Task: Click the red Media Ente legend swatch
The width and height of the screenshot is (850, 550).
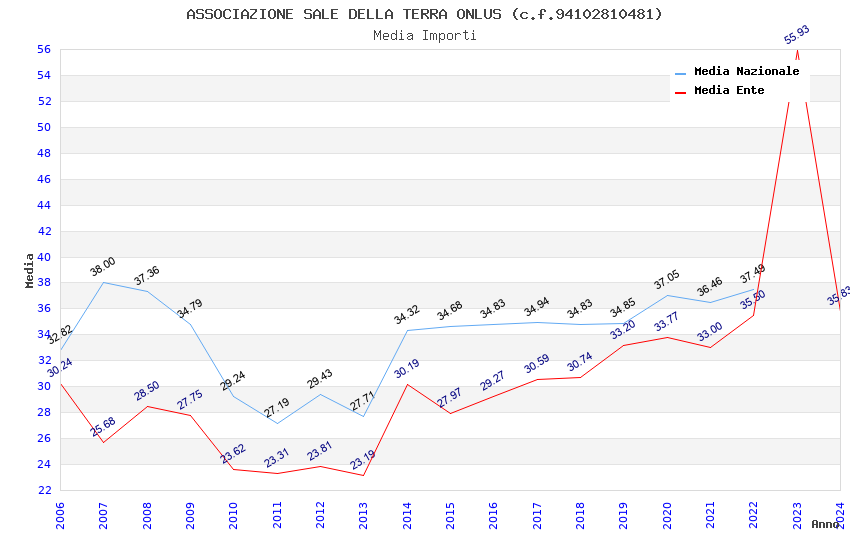Action: click(x=680, y=93)
